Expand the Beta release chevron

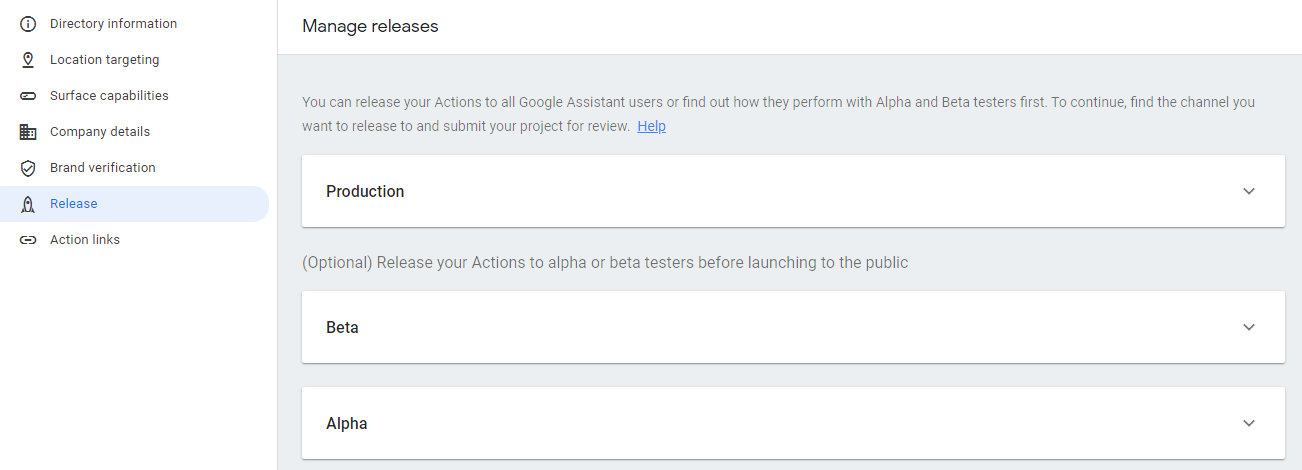[x=1248, y=327]
